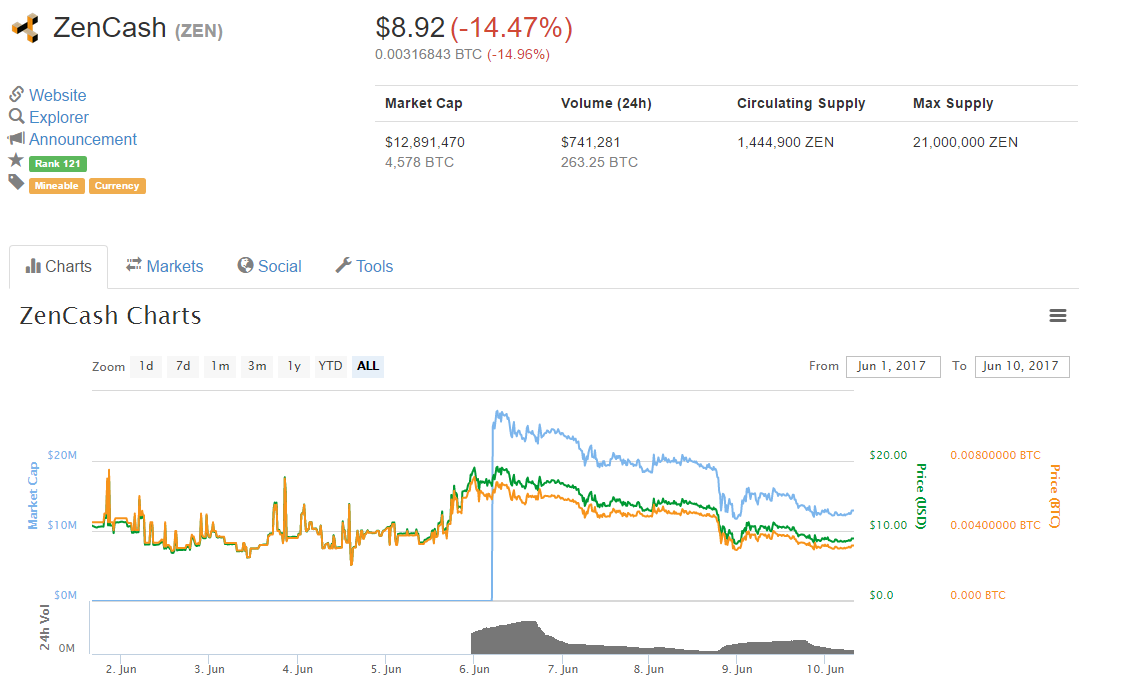Click the 1,444,900 ZEN circulating supply
The height and width of the screenshot is (686, 1124).
pos(786,142)
